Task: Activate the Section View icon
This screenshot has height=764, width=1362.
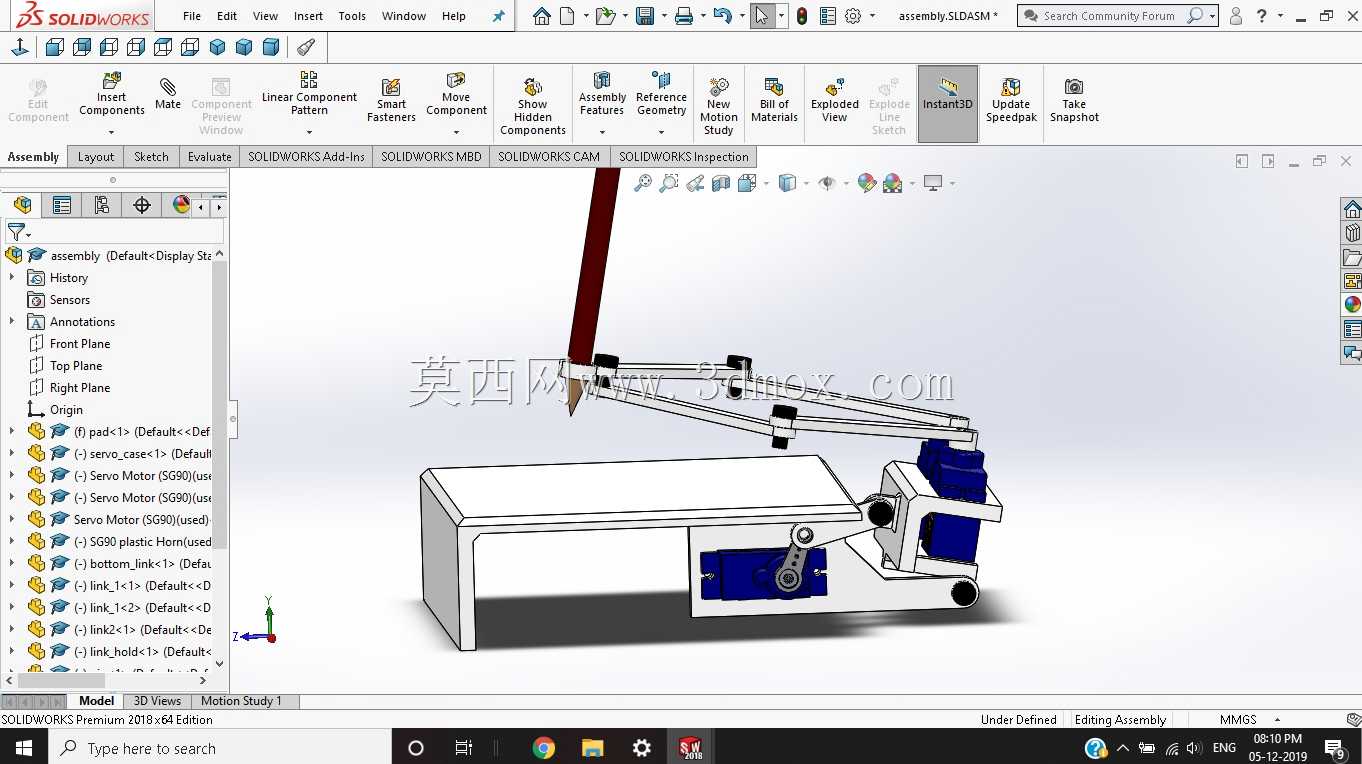Action: [721, 183]
